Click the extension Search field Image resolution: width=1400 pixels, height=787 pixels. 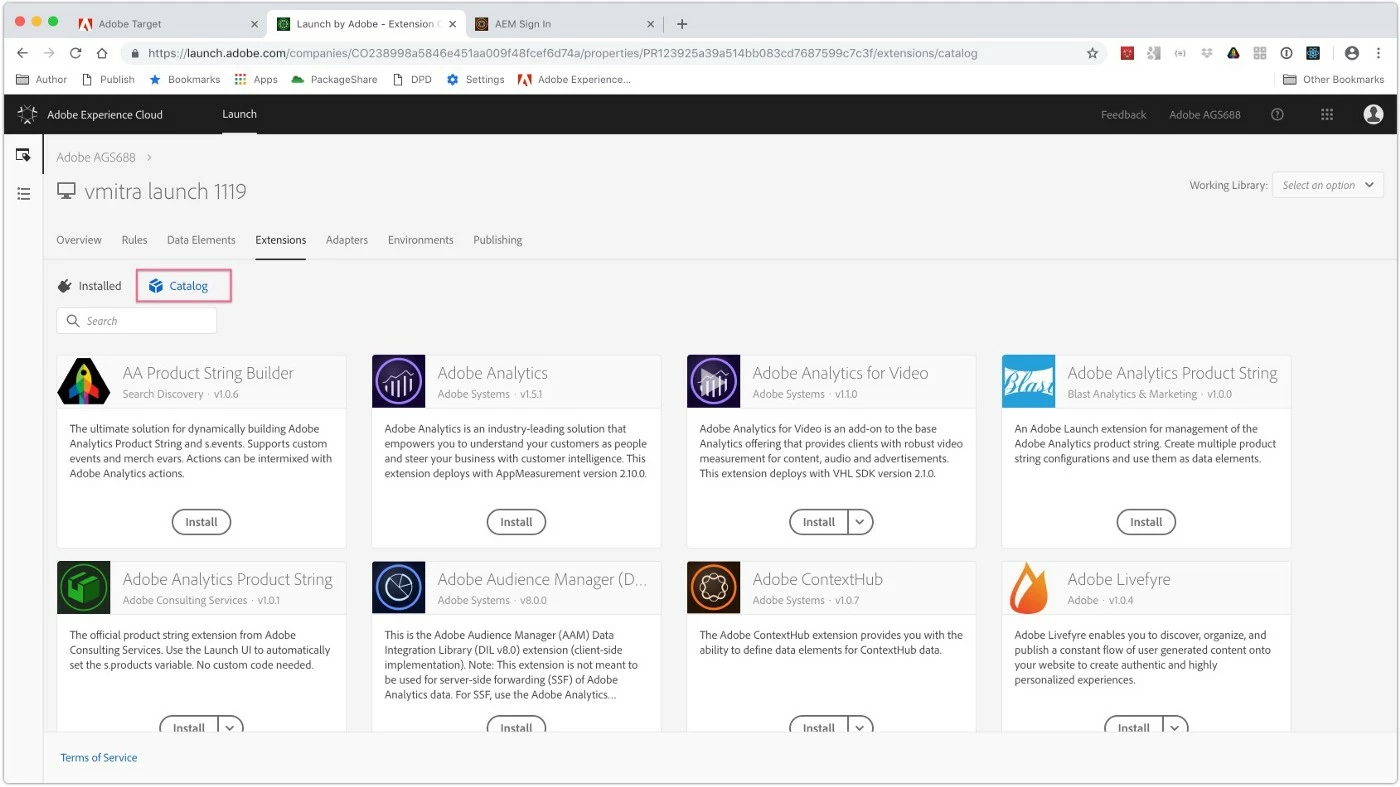[137, 321]
